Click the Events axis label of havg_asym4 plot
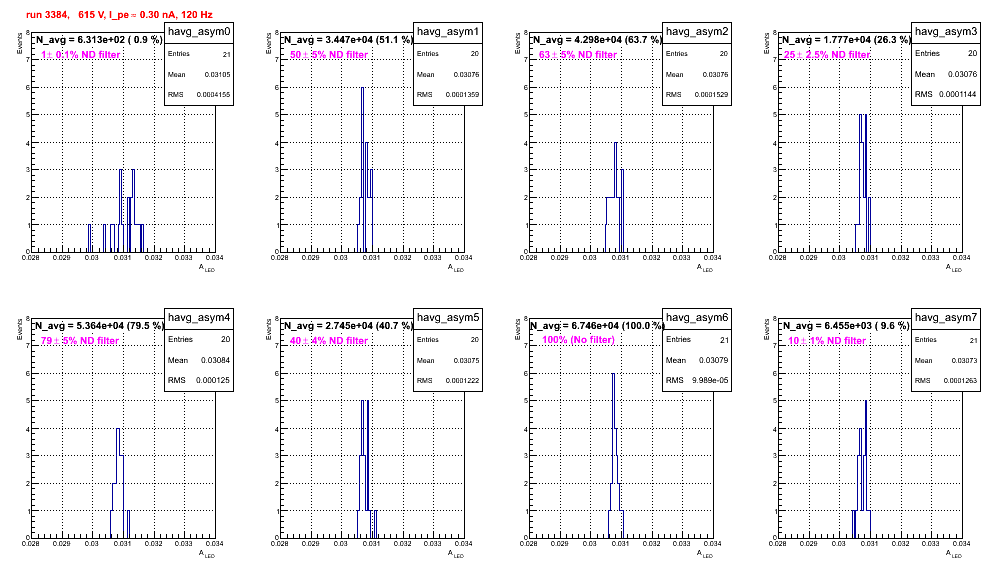 click(19, 329)
